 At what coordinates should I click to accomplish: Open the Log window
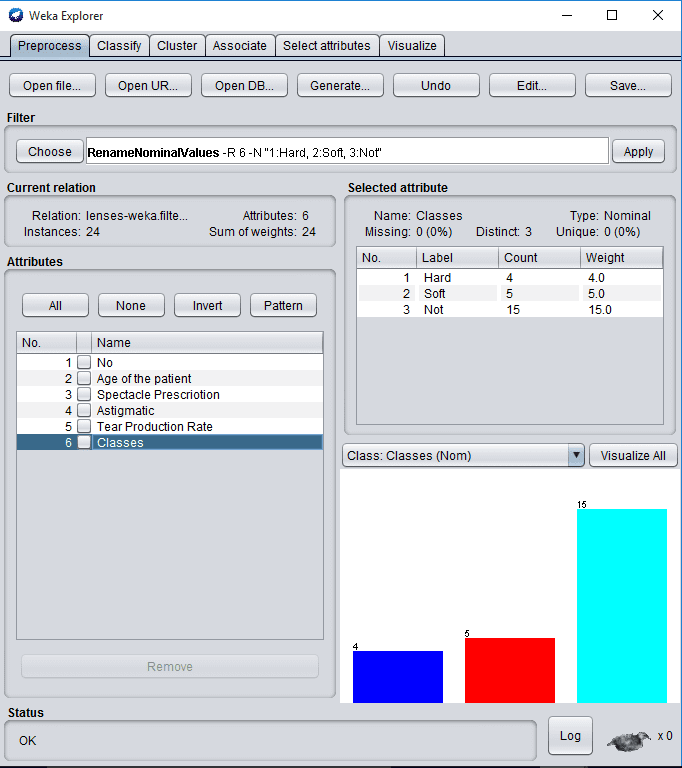(x=570, y=736)
